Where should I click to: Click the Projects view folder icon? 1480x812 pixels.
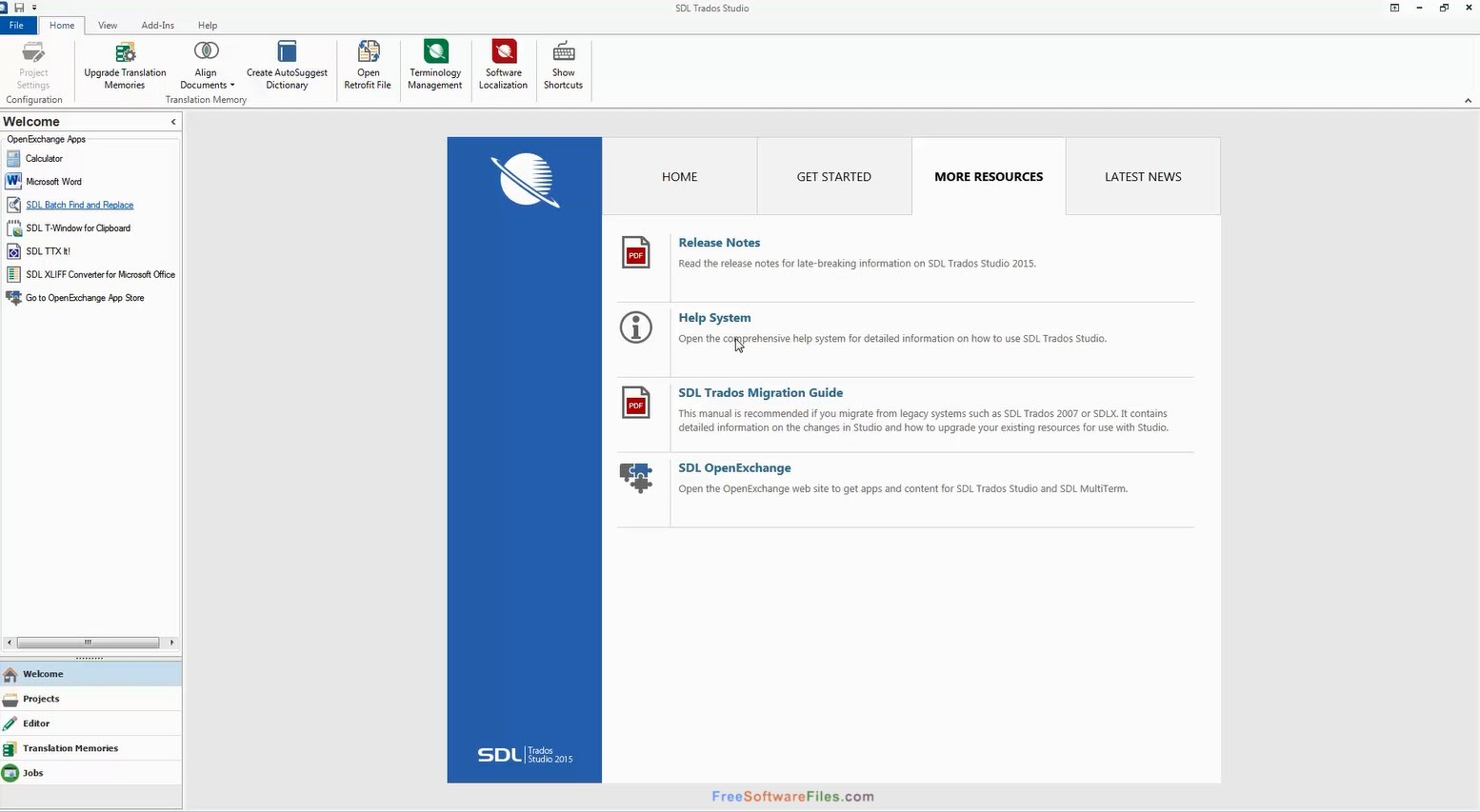coord(10,699)
